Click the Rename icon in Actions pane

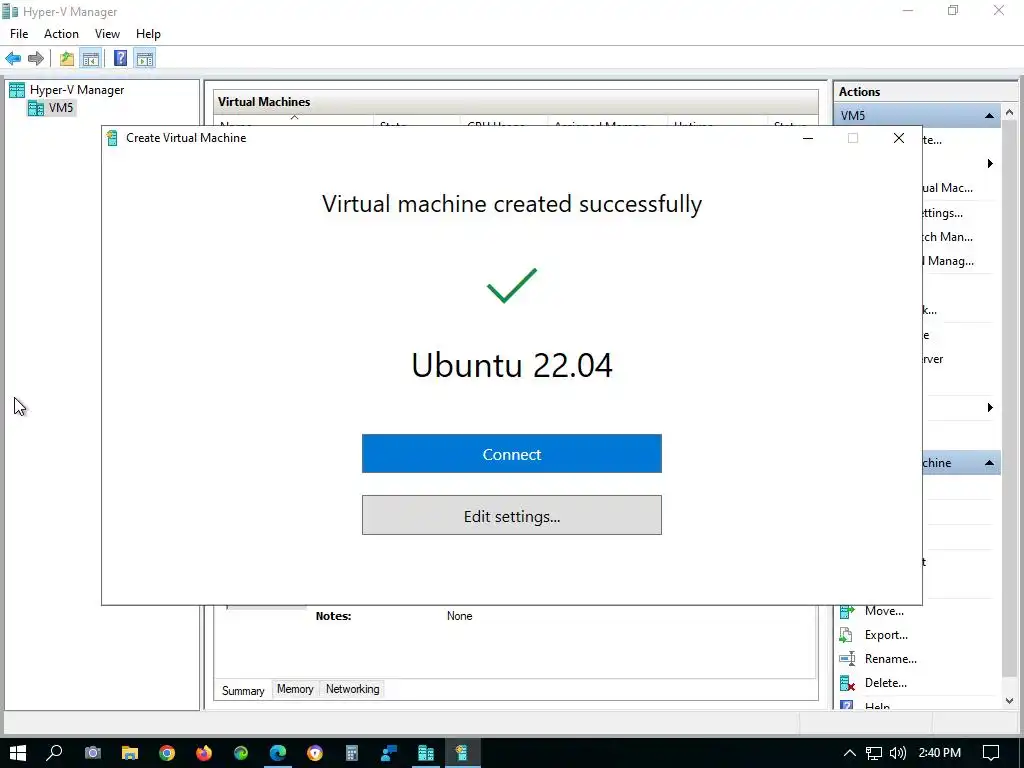point(847,659)
